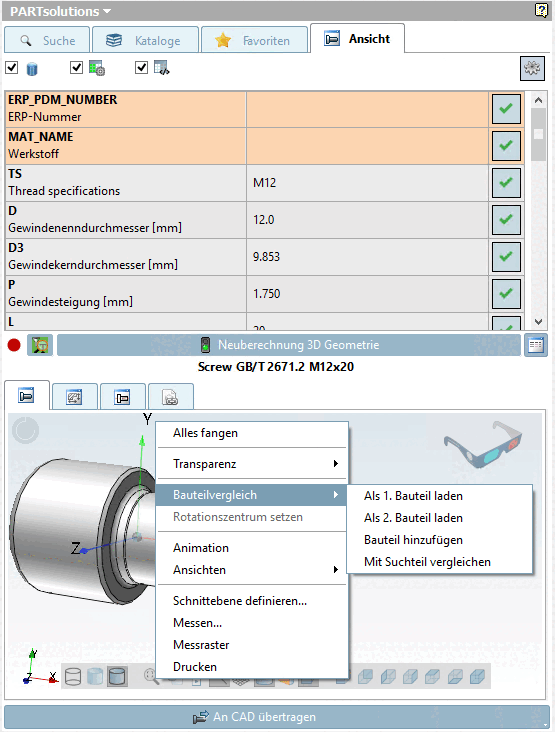Screen dimensions: 555x732
Task: Select Mit Suchteil vergleichen
Action: 440,562
